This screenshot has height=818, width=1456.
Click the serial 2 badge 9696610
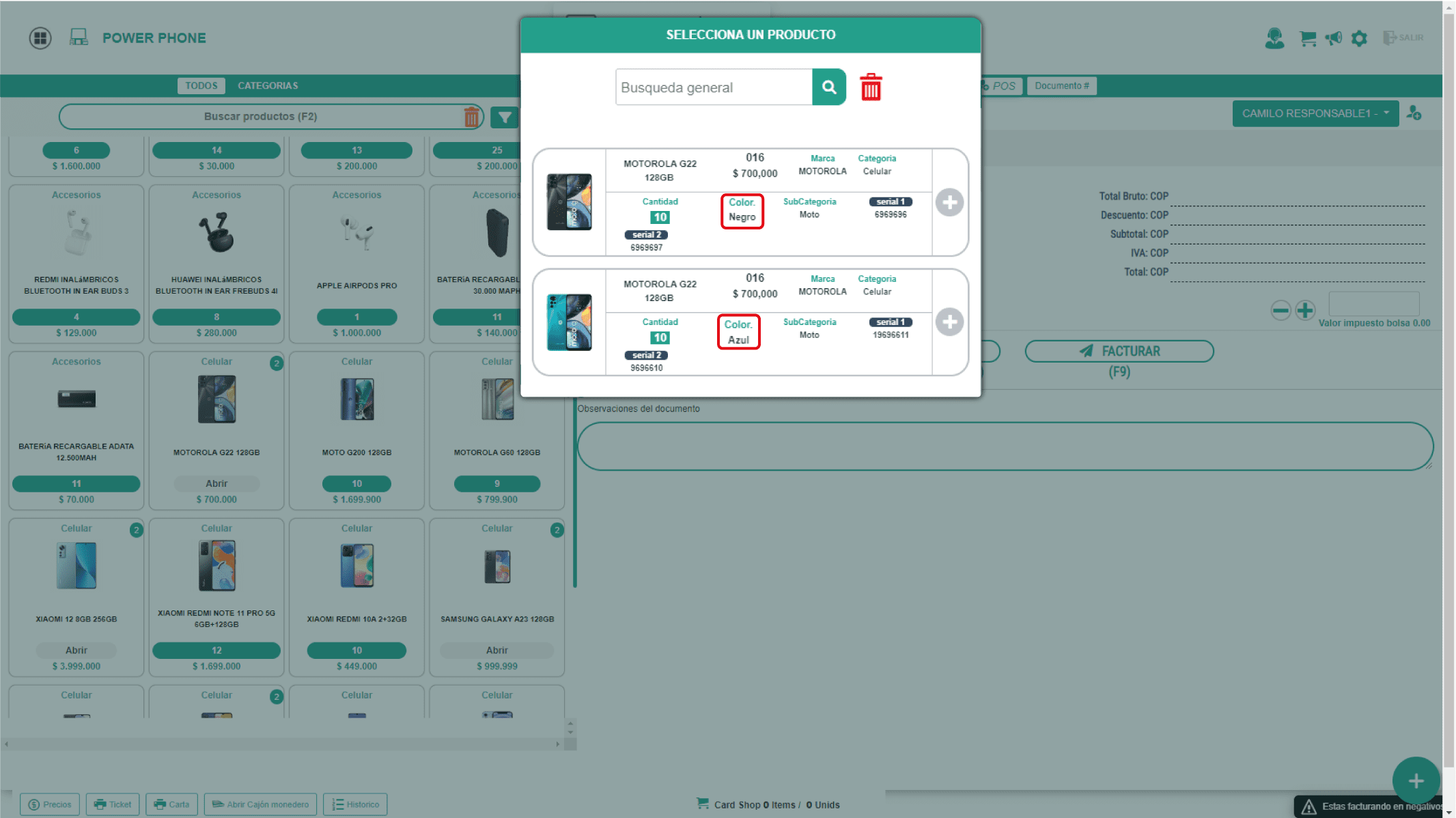click(646, 355)
